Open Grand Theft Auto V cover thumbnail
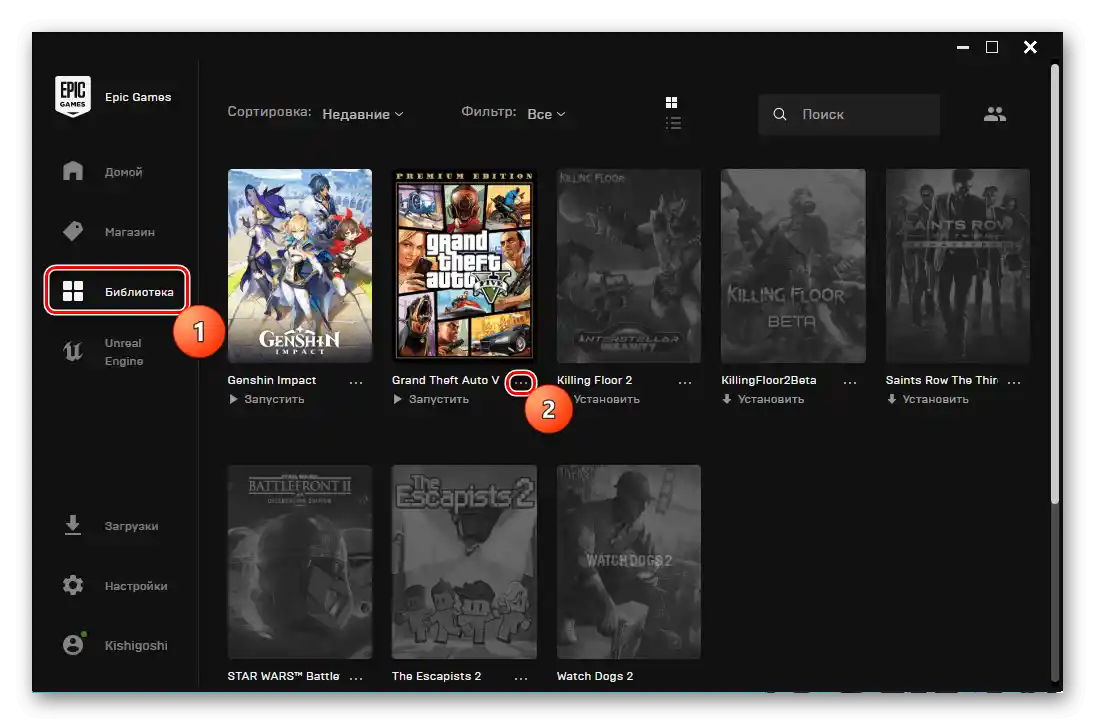The width and height of the screenshot is (1095, 725). point(464,265)
